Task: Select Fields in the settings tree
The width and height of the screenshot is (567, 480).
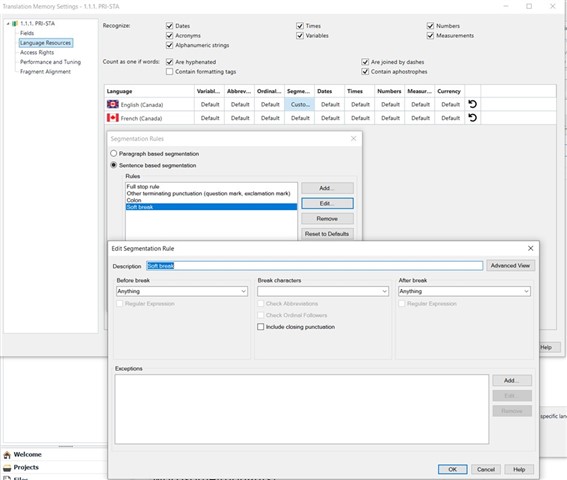Action: 27,33
